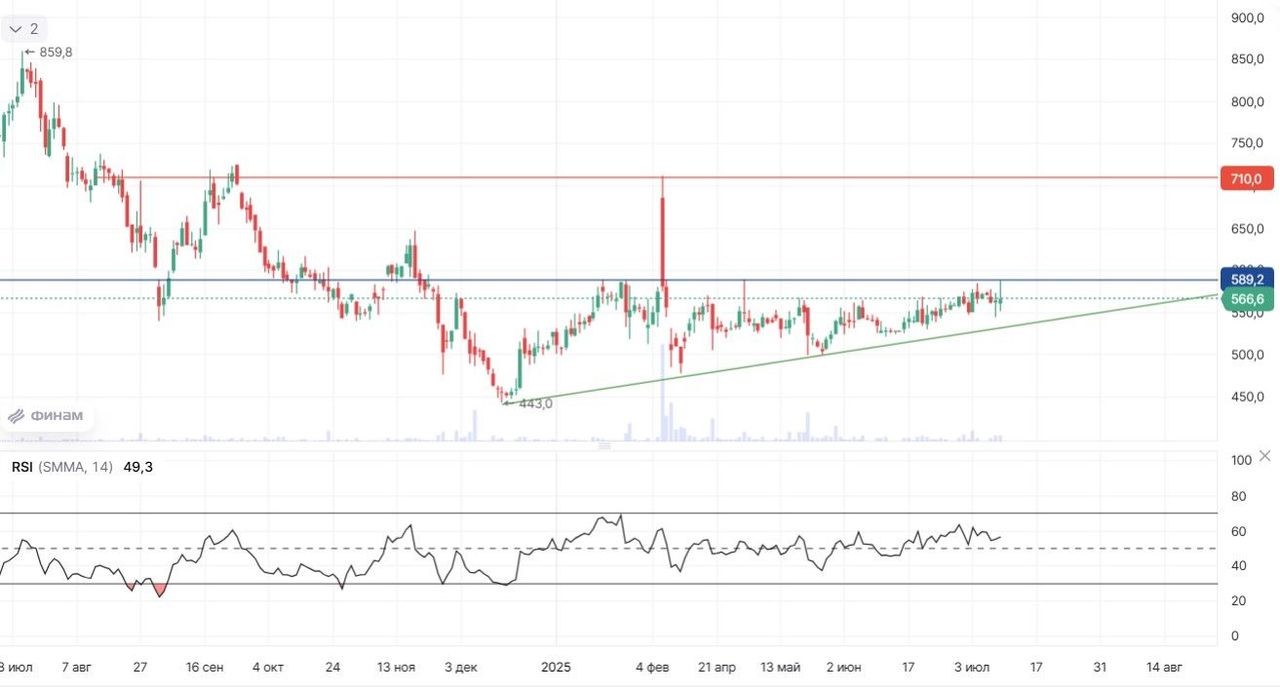1280x687 pixels.
Task: Click the 900,0 price axis label
Action: pyautogui.click(x=1246, y=18)
